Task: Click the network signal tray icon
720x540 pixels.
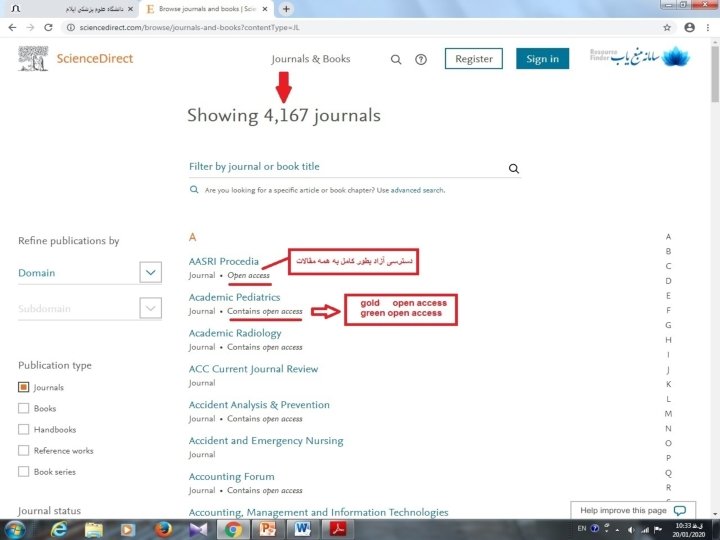Action: (x=645, y=530)
